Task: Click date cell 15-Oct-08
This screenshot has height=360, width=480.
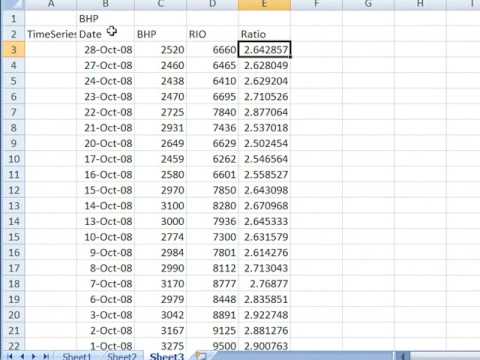Action: (106, 190)
